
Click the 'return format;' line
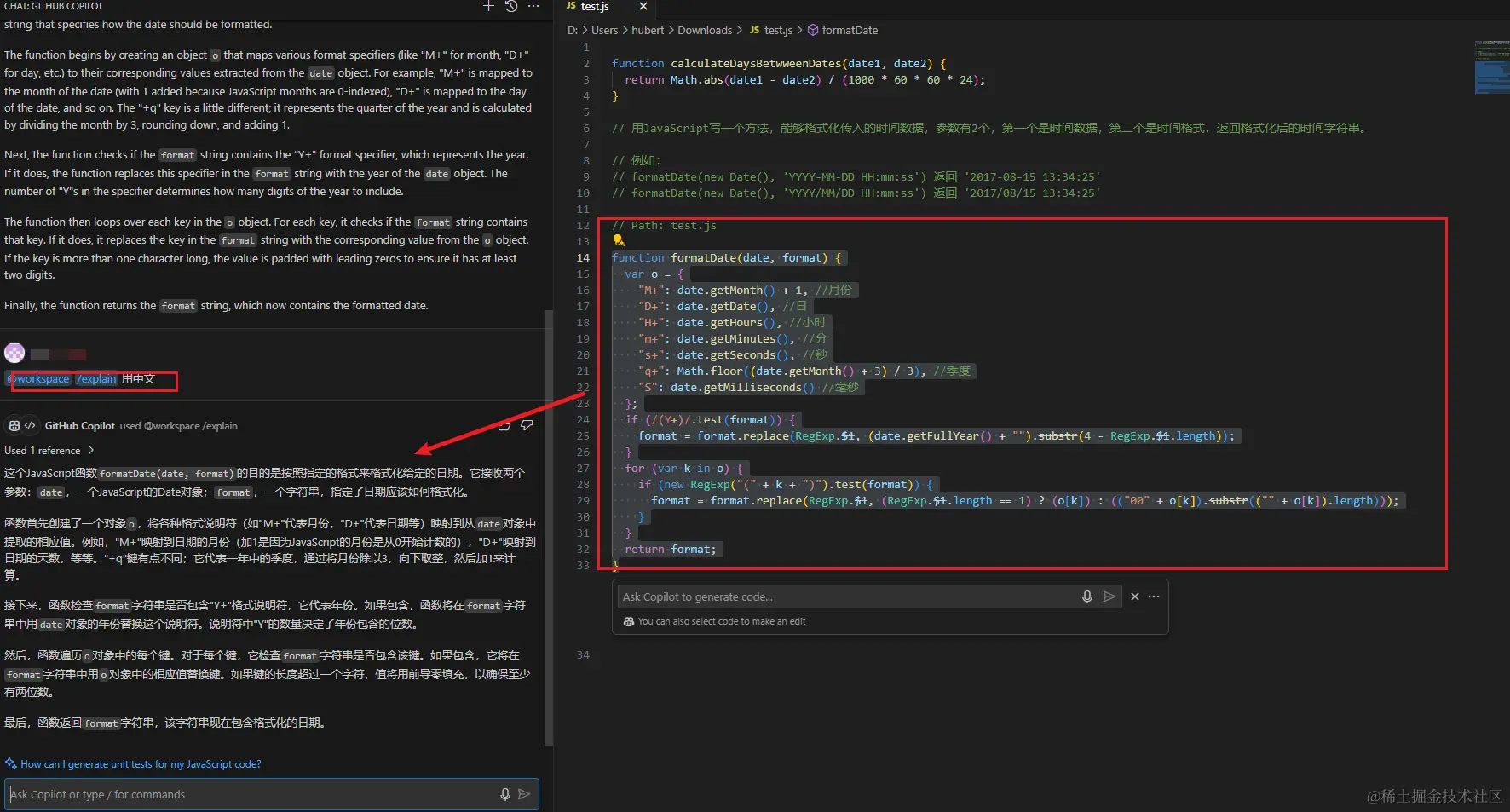(x=671, y=549)
